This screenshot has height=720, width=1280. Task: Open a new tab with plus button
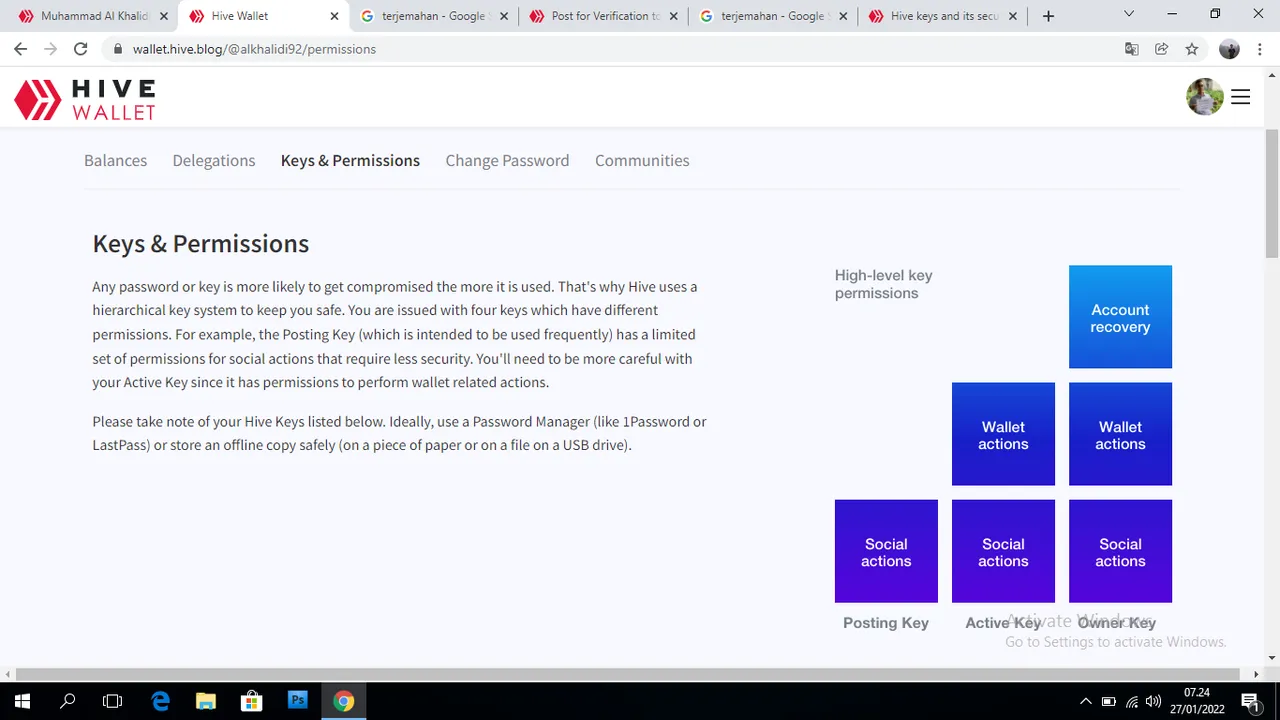[x=1048, y=16]
